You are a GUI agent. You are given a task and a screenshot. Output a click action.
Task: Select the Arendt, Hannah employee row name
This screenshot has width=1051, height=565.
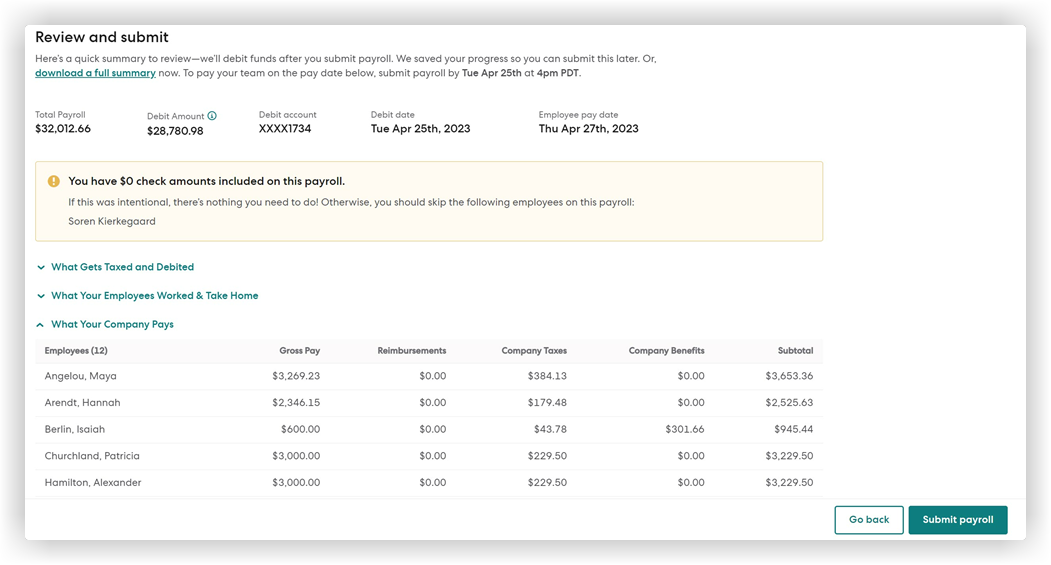point(82,403)
